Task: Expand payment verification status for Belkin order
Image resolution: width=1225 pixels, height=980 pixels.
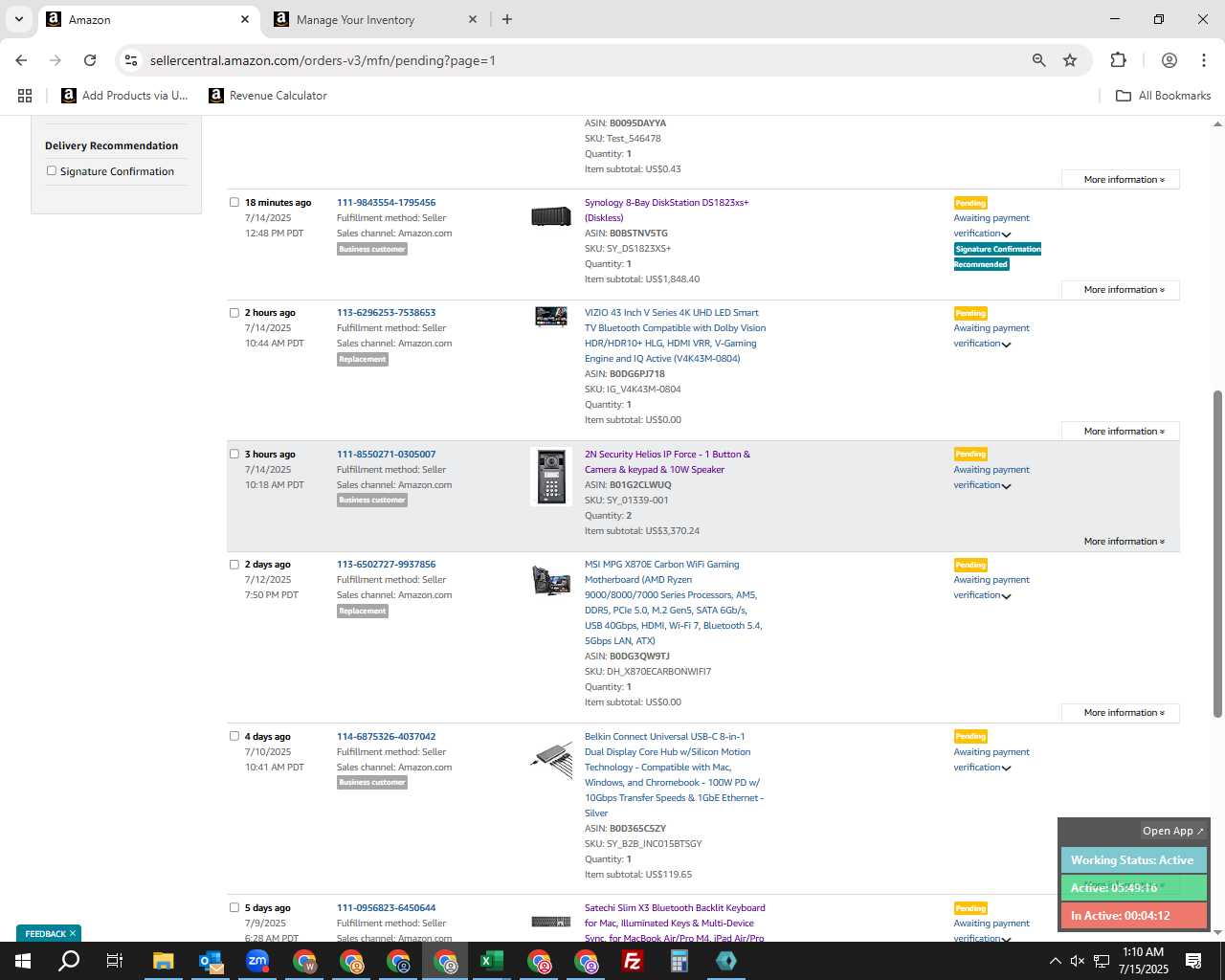Action: (x=1006, y=768)
